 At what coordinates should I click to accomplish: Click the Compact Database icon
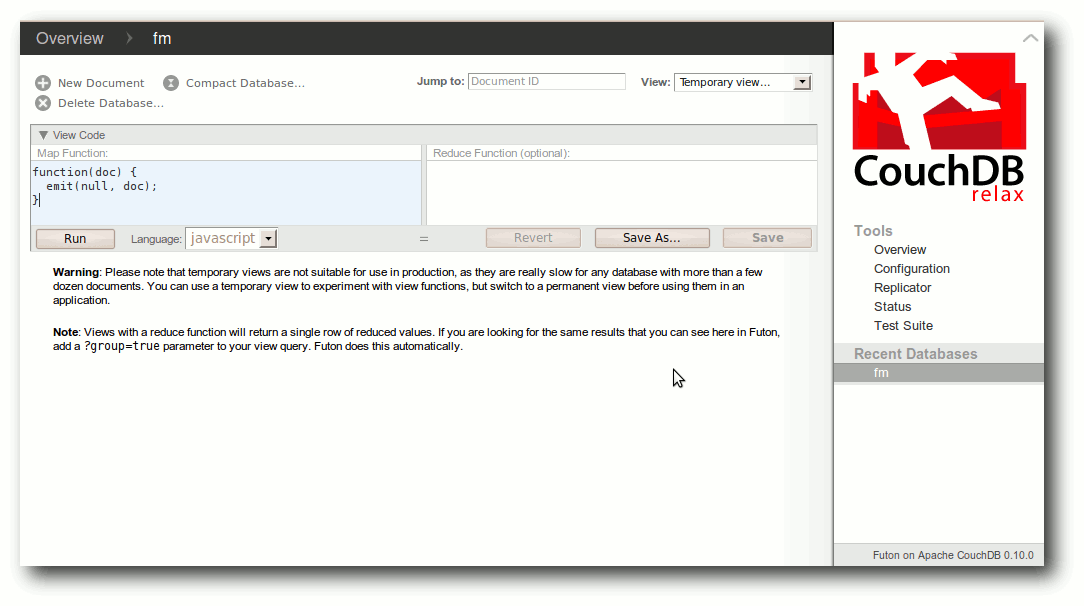click(171, 83)
